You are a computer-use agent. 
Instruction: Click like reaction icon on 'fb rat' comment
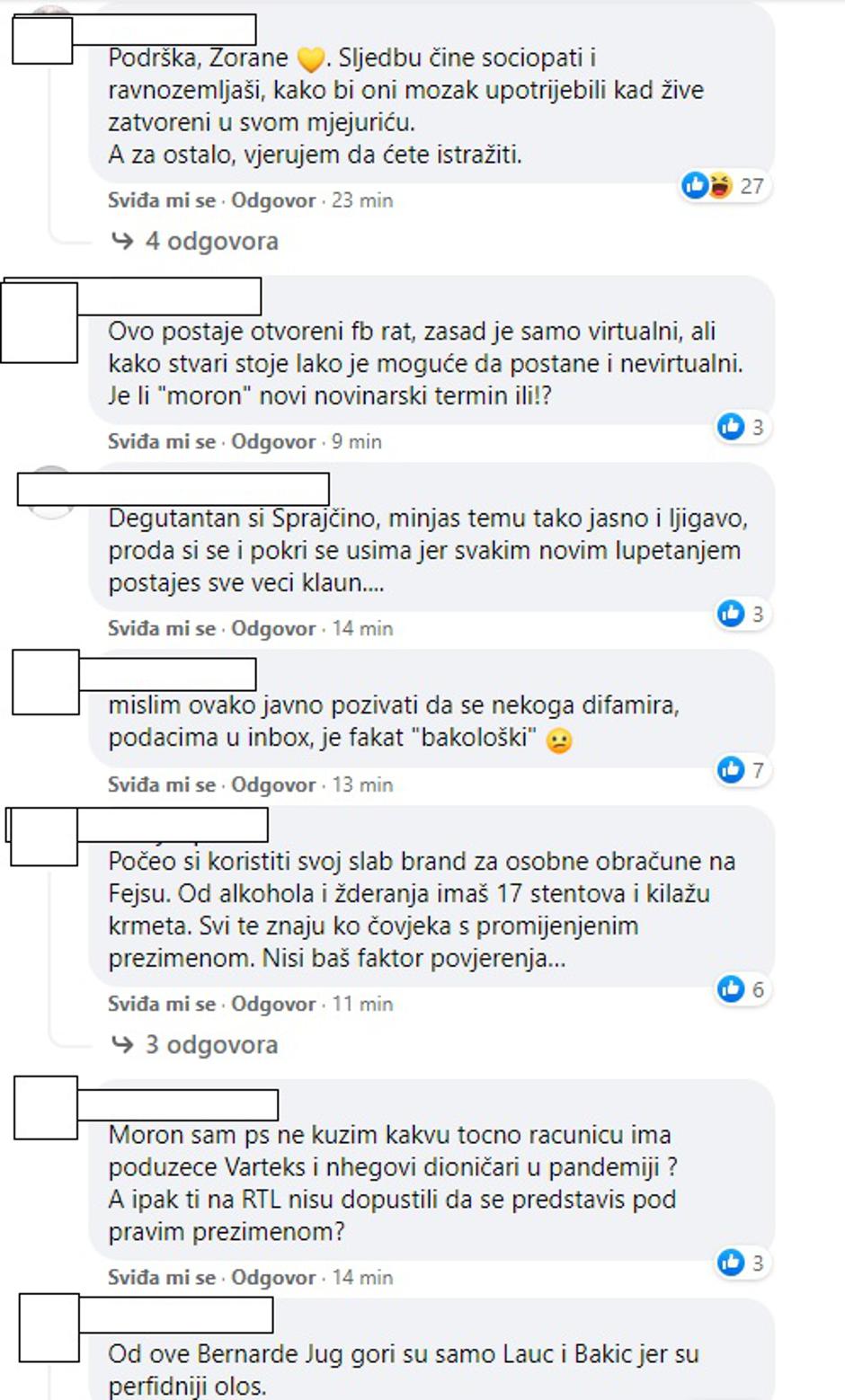731,426
